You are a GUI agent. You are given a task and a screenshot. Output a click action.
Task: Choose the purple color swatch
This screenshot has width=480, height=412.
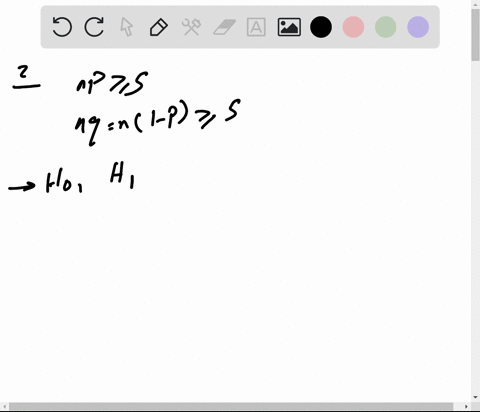pyautogui.click(x=418, y=27)
